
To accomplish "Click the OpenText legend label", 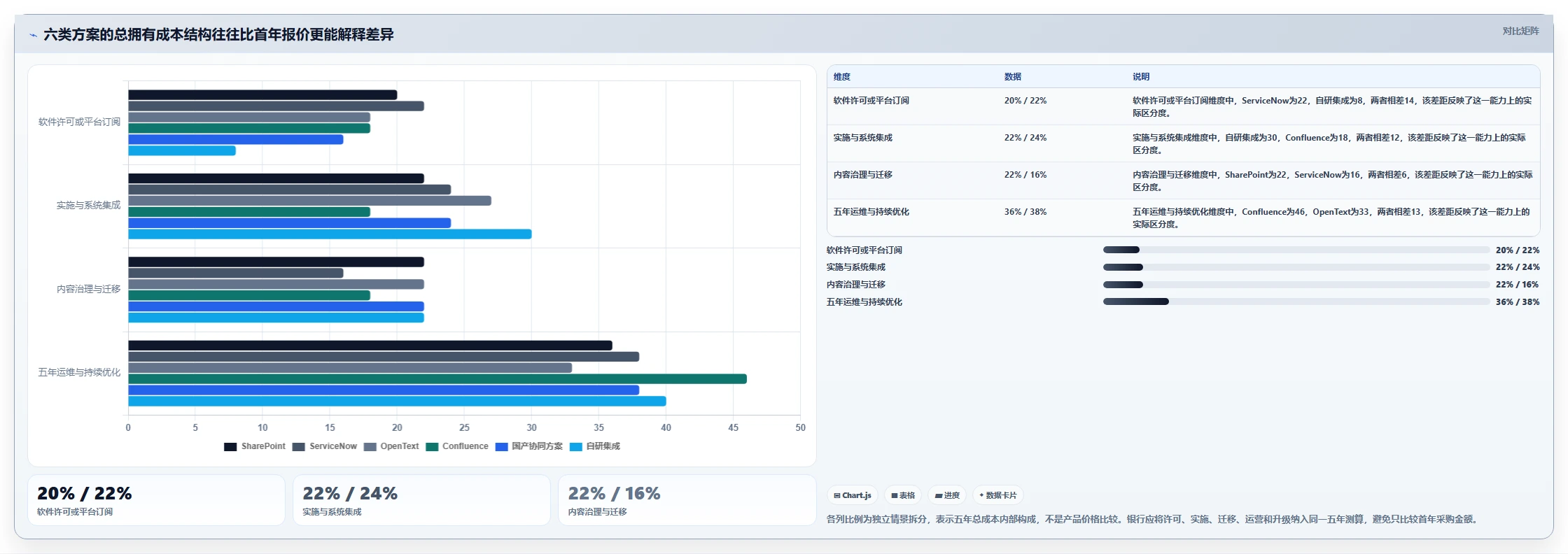I will coord(400,446).
